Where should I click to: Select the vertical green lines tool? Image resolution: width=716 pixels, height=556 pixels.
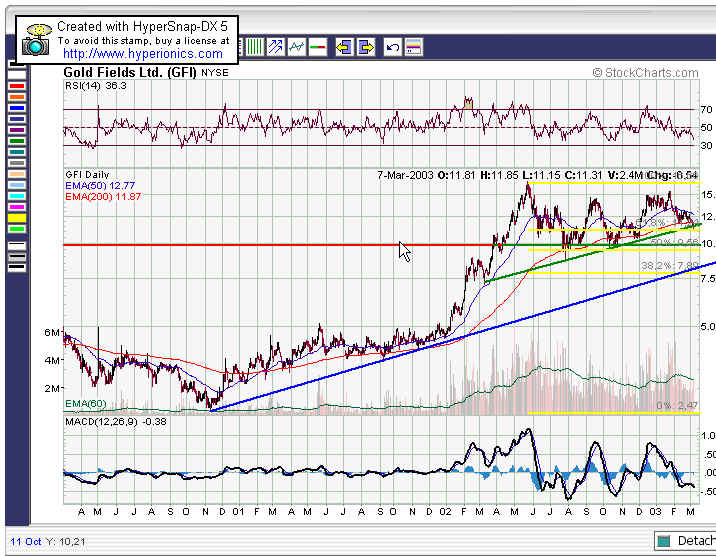point(254,47)
